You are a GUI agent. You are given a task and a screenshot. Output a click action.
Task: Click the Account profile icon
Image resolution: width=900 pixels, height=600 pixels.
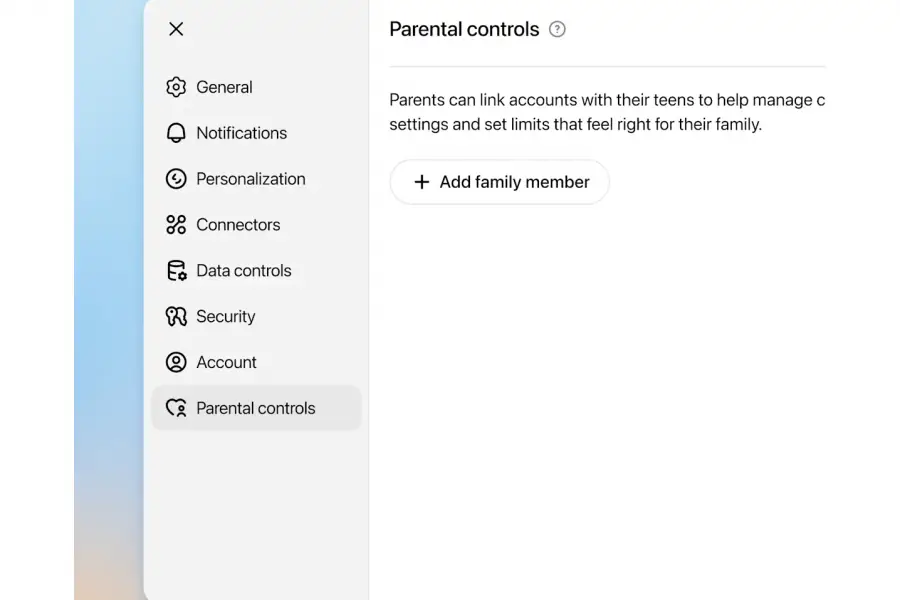tap(176, 362)
